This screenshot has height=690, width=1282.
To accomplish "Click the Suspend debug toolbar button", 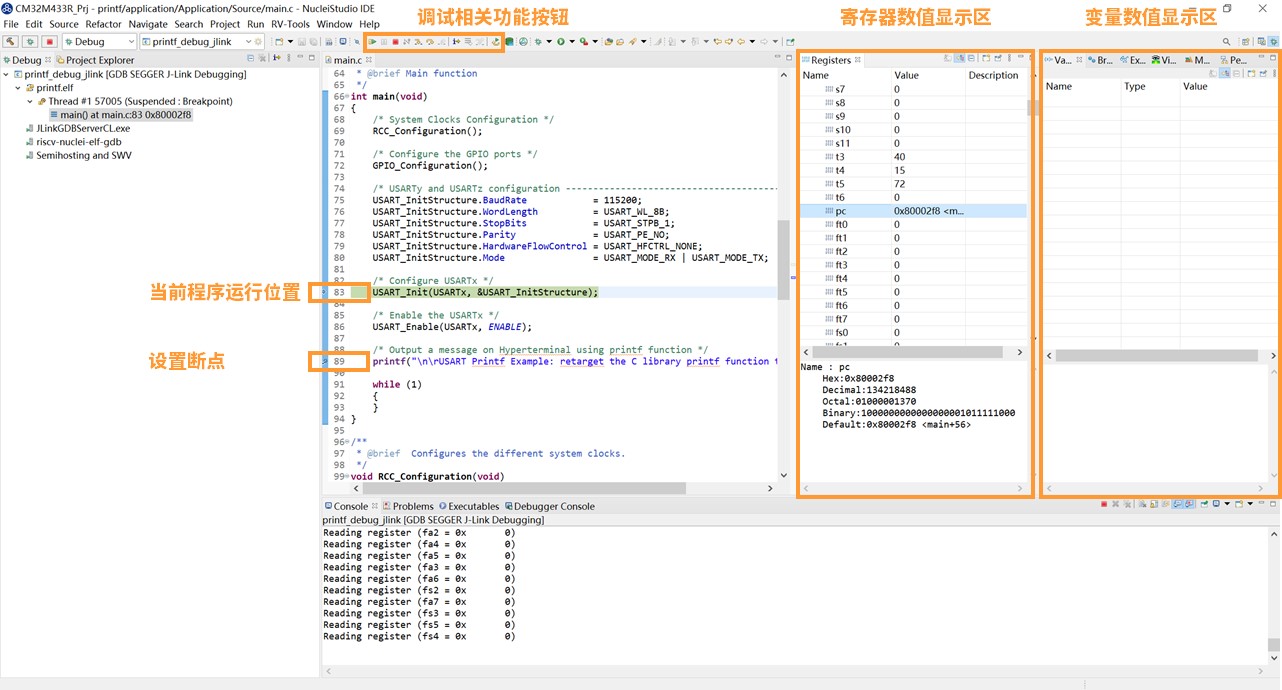I will tap(384, 42).
